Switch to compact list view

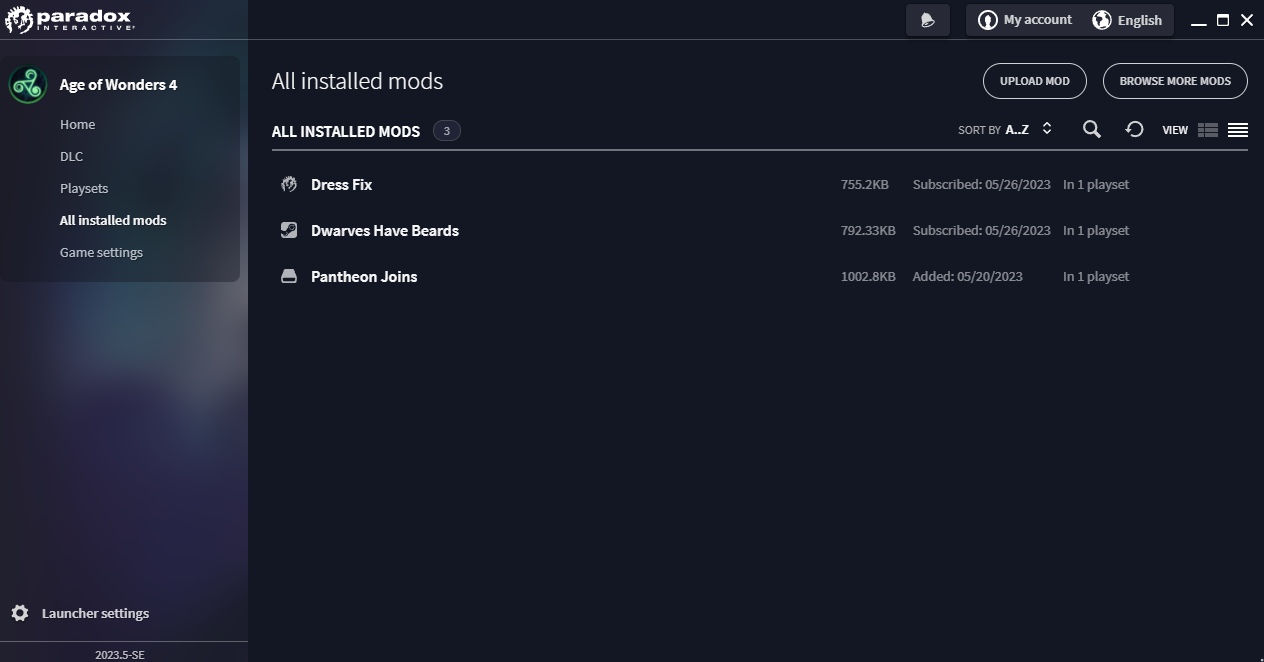coord(1238,130)
